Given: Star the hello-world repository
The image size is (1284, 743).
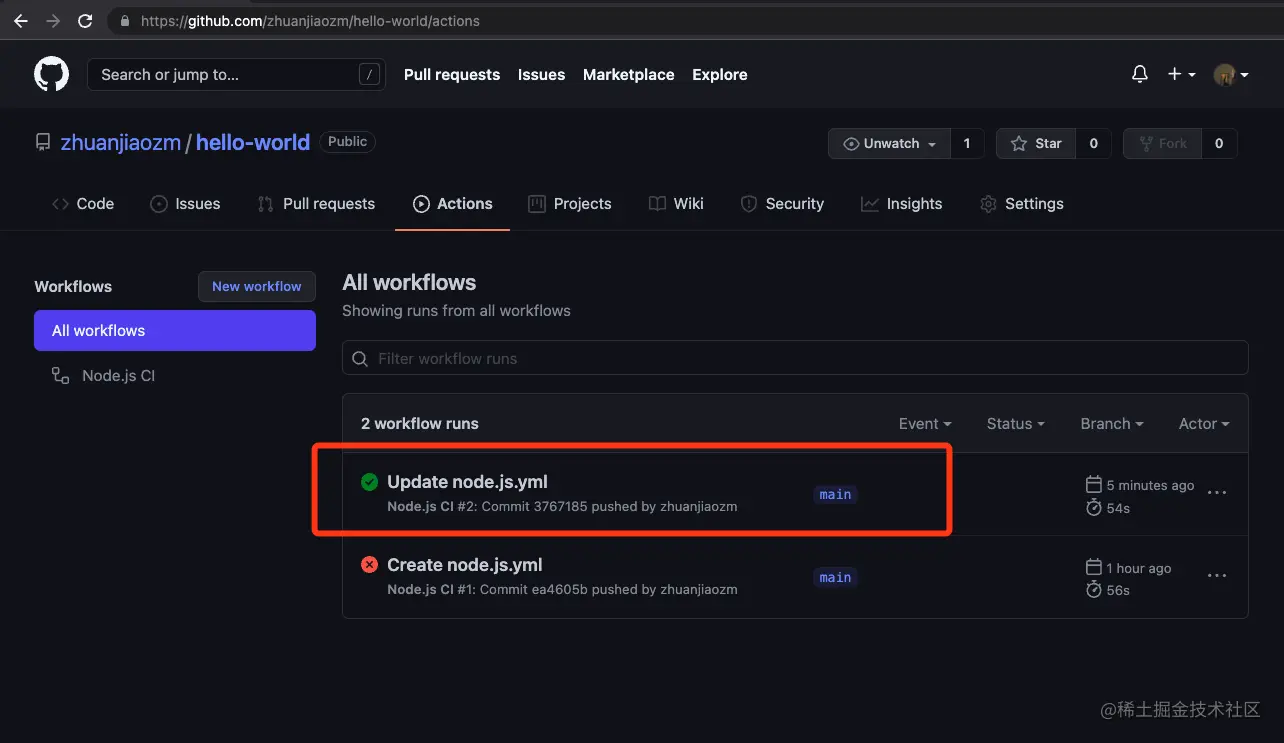Looking at the screenshot, I should [x=1036, y=143].
